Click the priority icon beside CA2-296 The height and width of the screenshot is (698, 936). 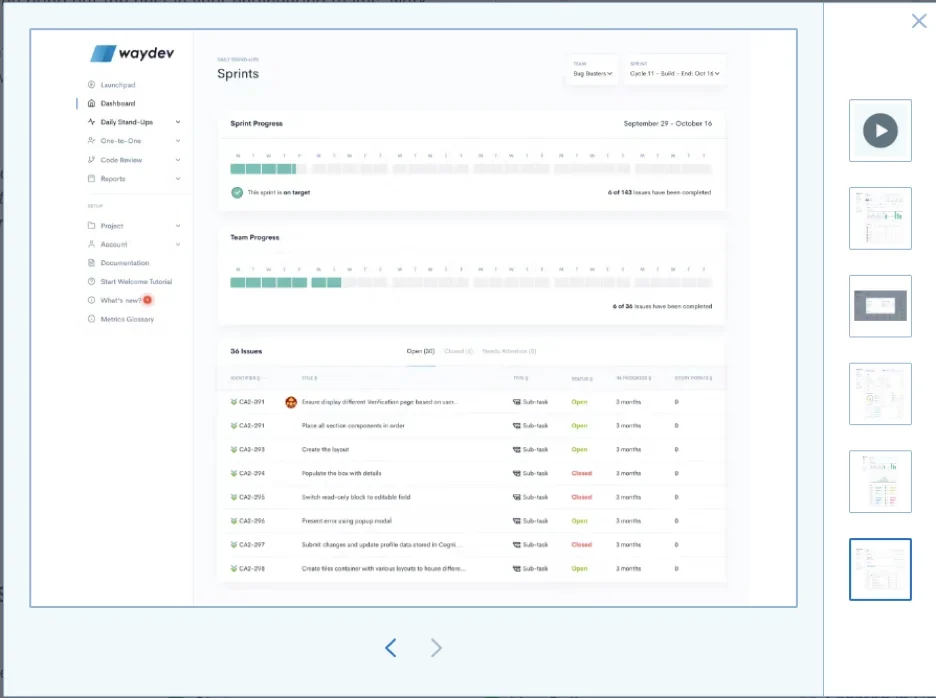(233, 521)
